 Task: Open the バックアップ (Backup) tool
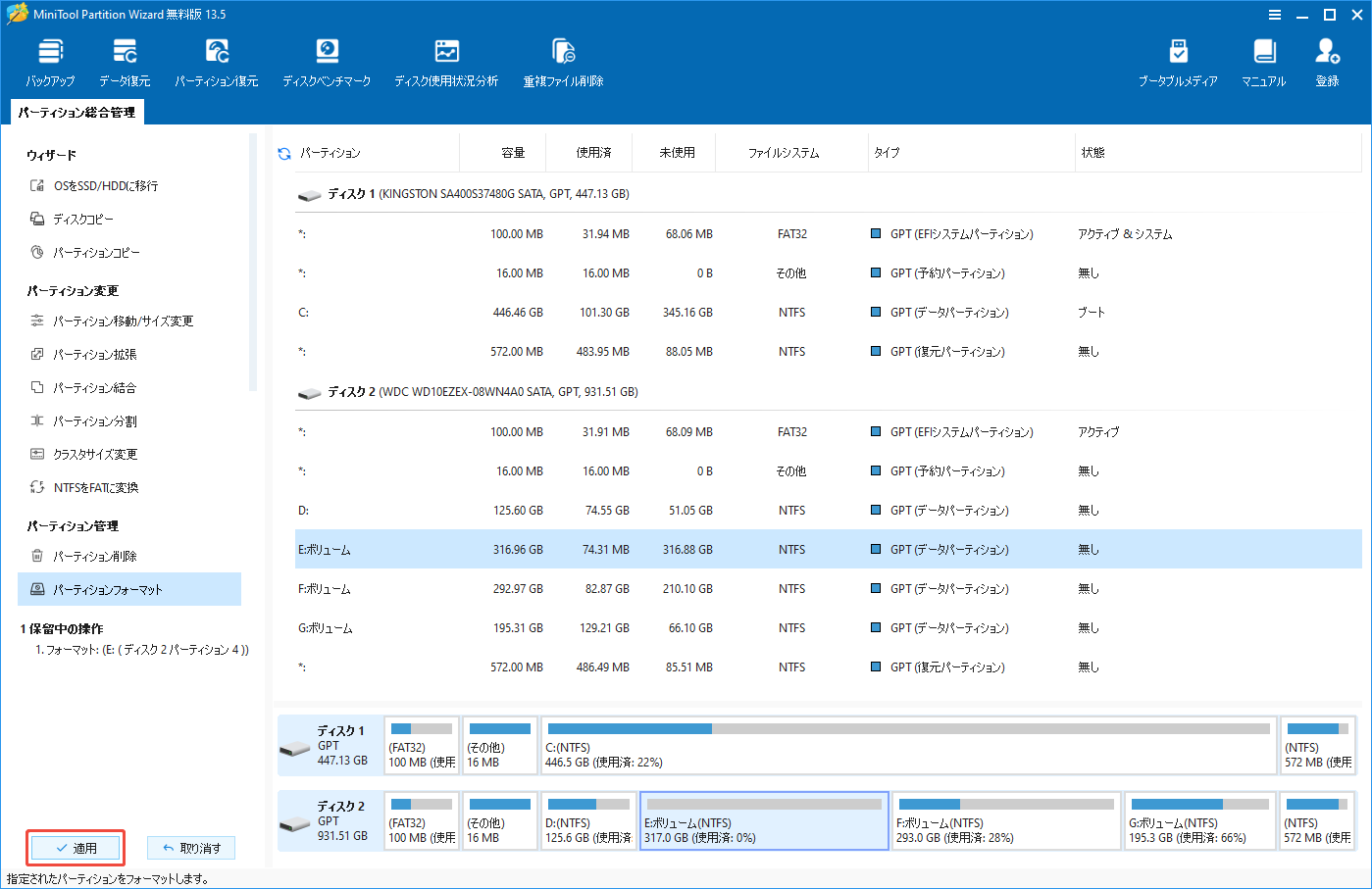(50, 61)
